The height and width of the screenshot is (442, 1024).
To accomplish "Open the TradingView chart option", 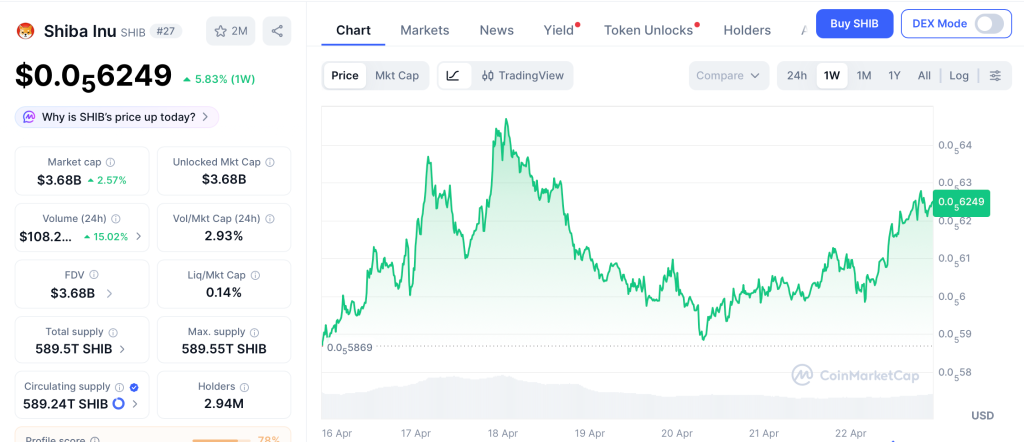I will (x=522, y=75).
